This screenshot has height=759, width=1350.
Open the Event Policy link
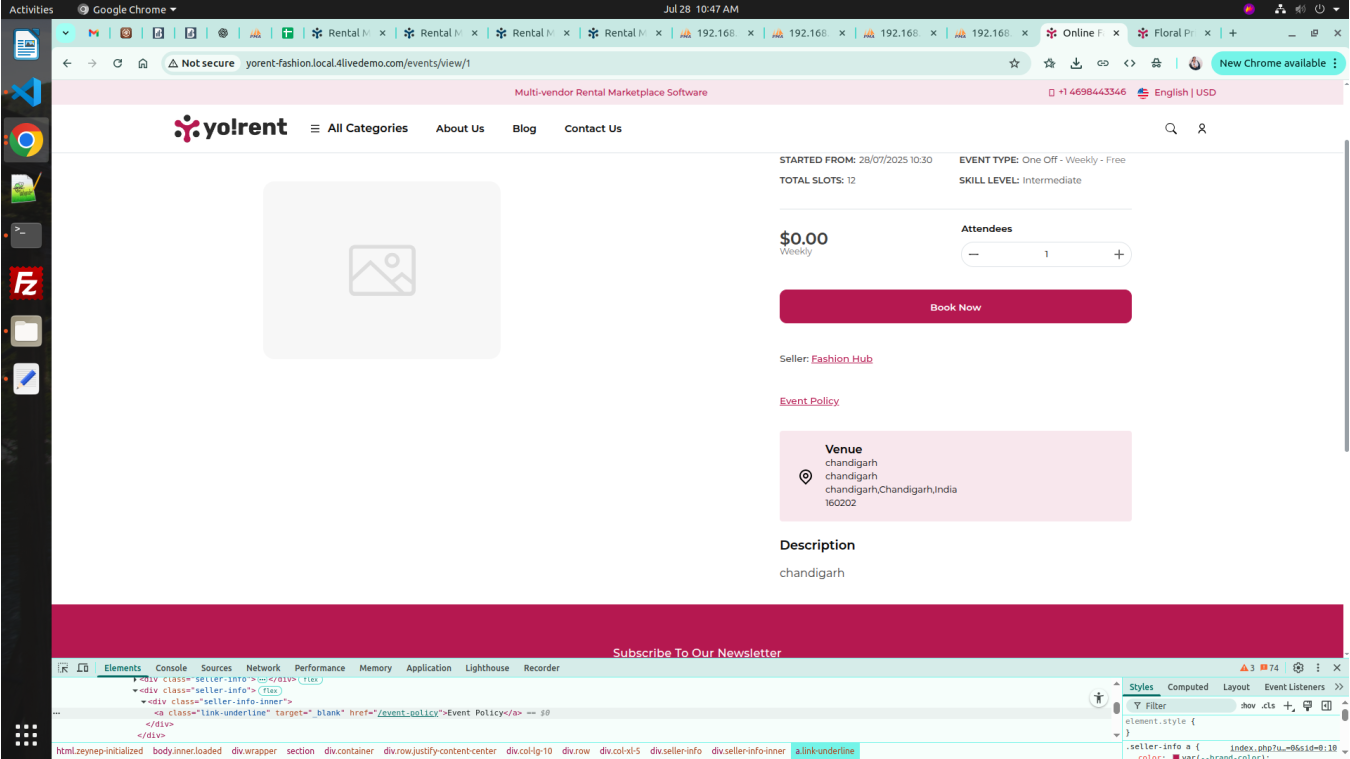(x=809, y=401)
